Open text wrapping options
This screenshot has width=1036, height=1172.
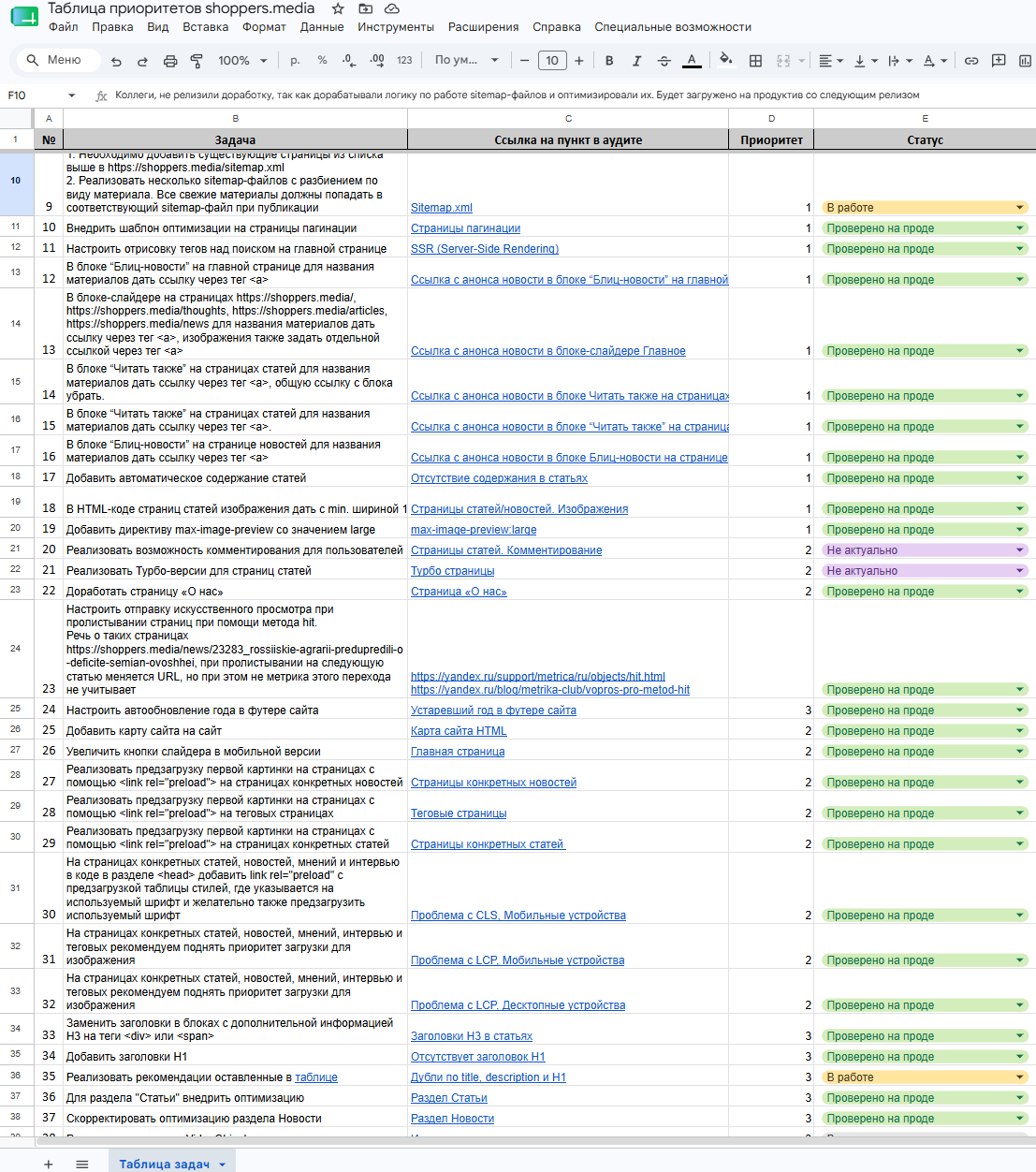(x=899, y=61)
